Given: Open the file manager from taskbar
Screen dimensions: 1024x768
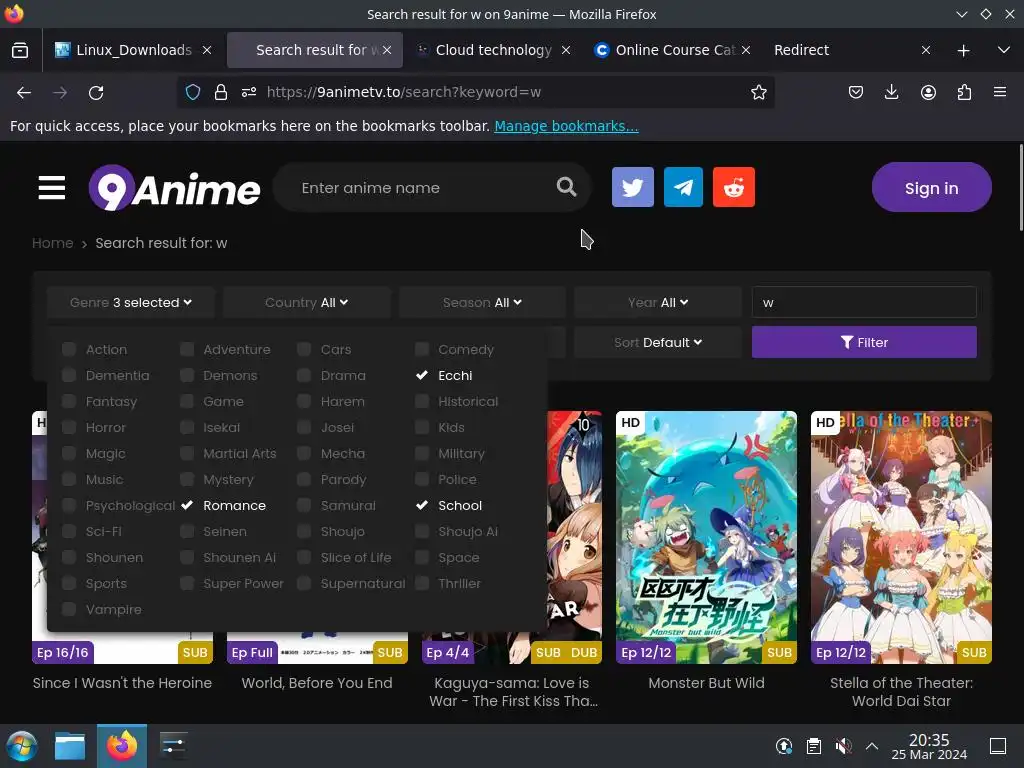Looking at the screenshot, I should [70, 746].
